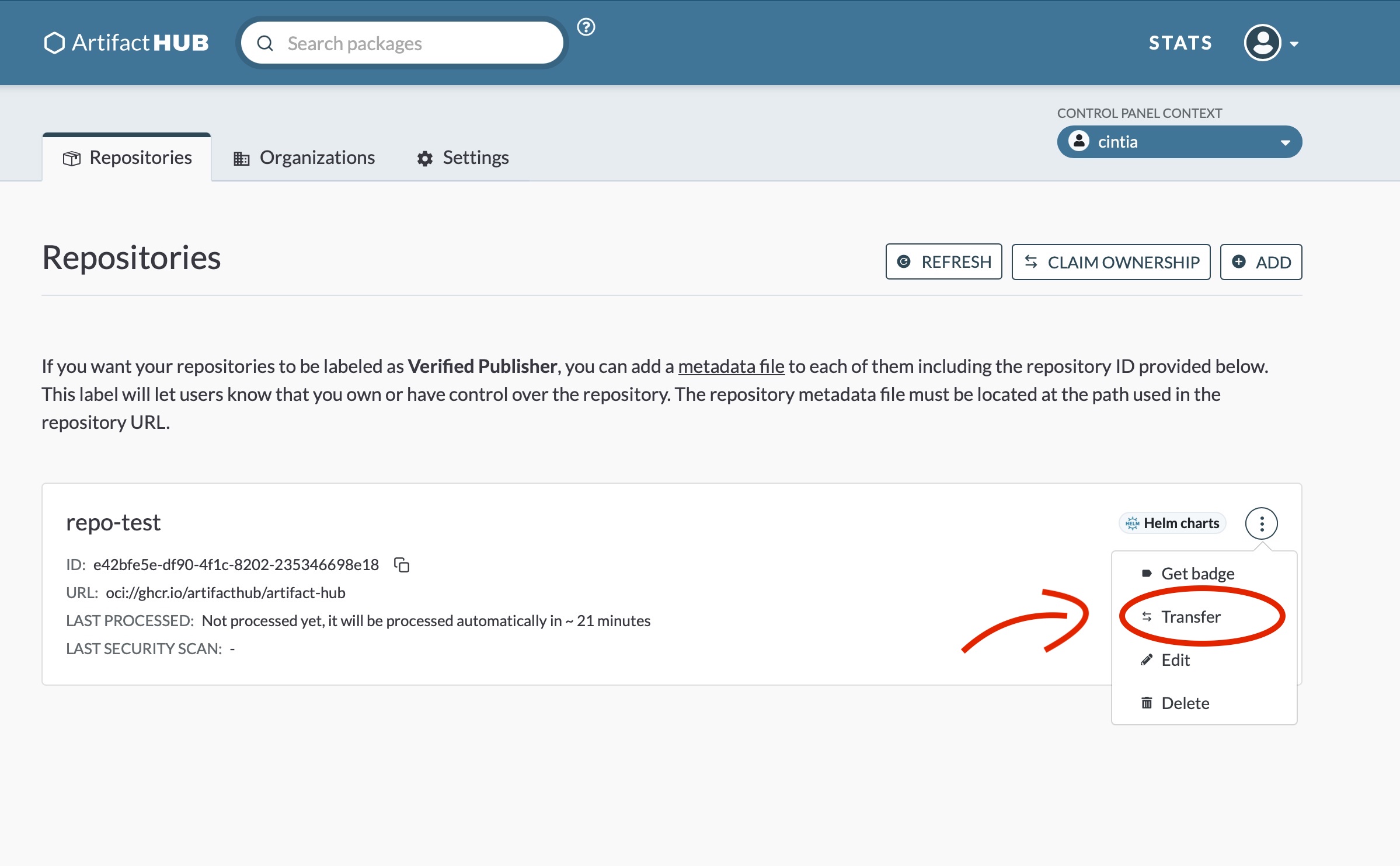Image resolution: width=1400 pixels, height=866 pixels.
Task: Click the Artifact Hub hexagon logo
Action: [x=54, y=43]
